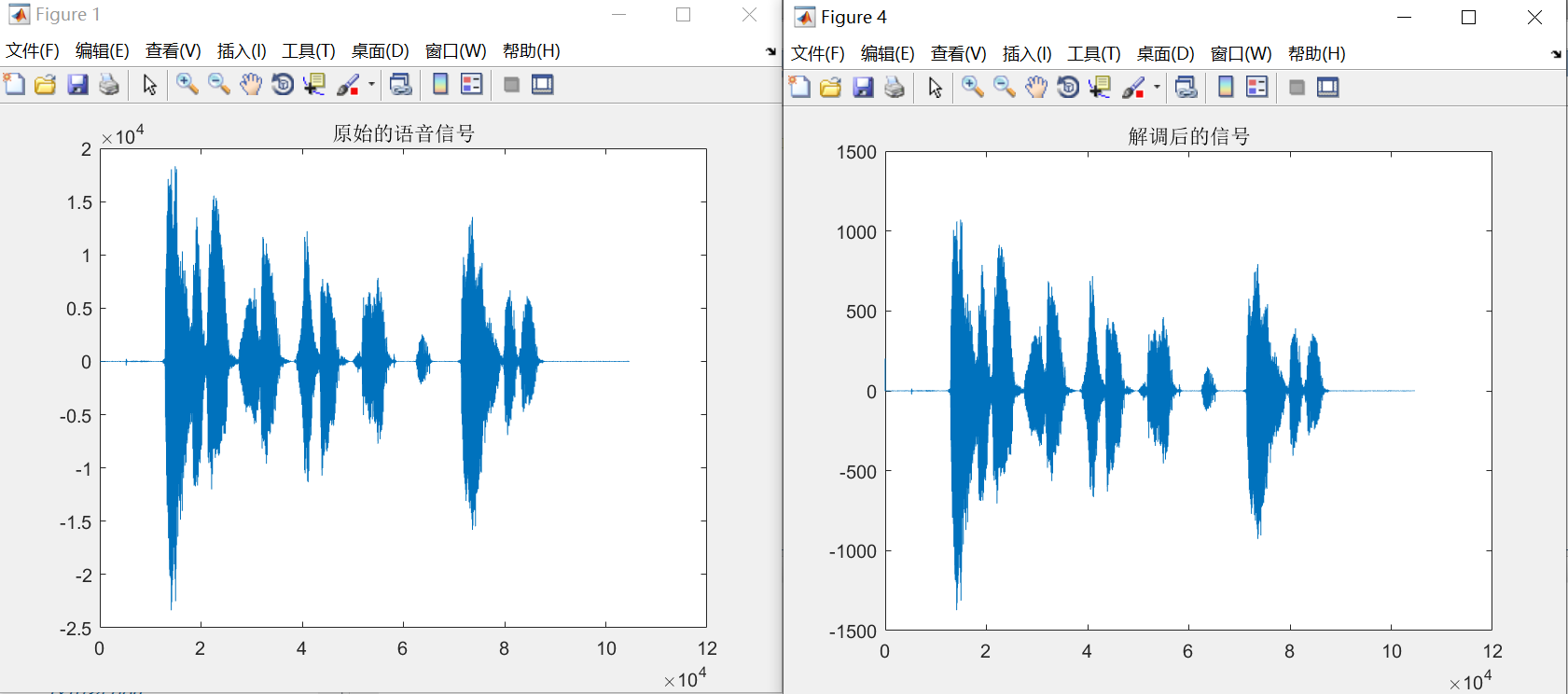This screenshot has height=694, width=1568.
Task: Click New Figure icon in Figure 1
Action: click(x=14, y=85)
